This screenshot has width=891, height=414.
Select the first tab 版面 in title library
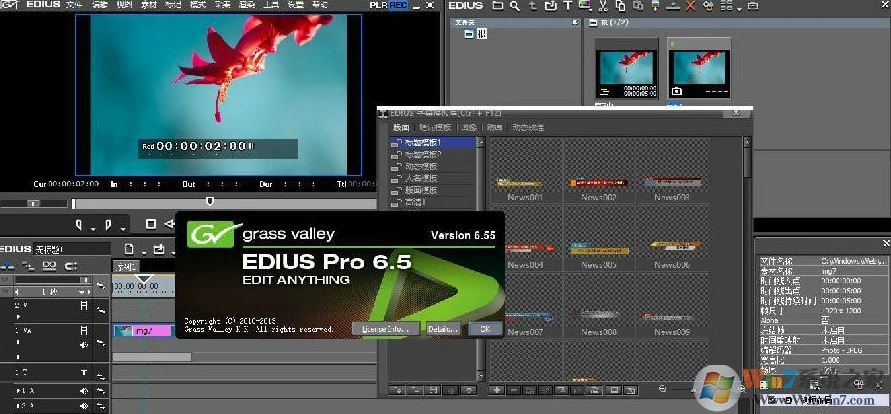click(x=401, y=128)
